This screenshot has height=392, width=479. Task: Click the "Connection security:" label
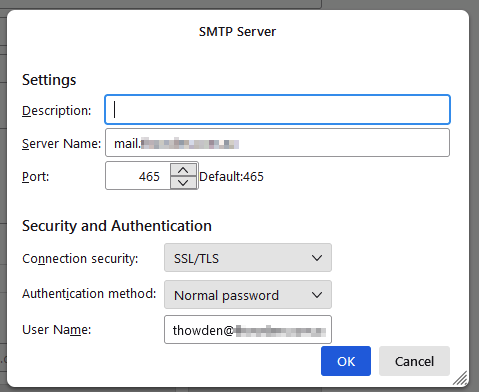80,259
